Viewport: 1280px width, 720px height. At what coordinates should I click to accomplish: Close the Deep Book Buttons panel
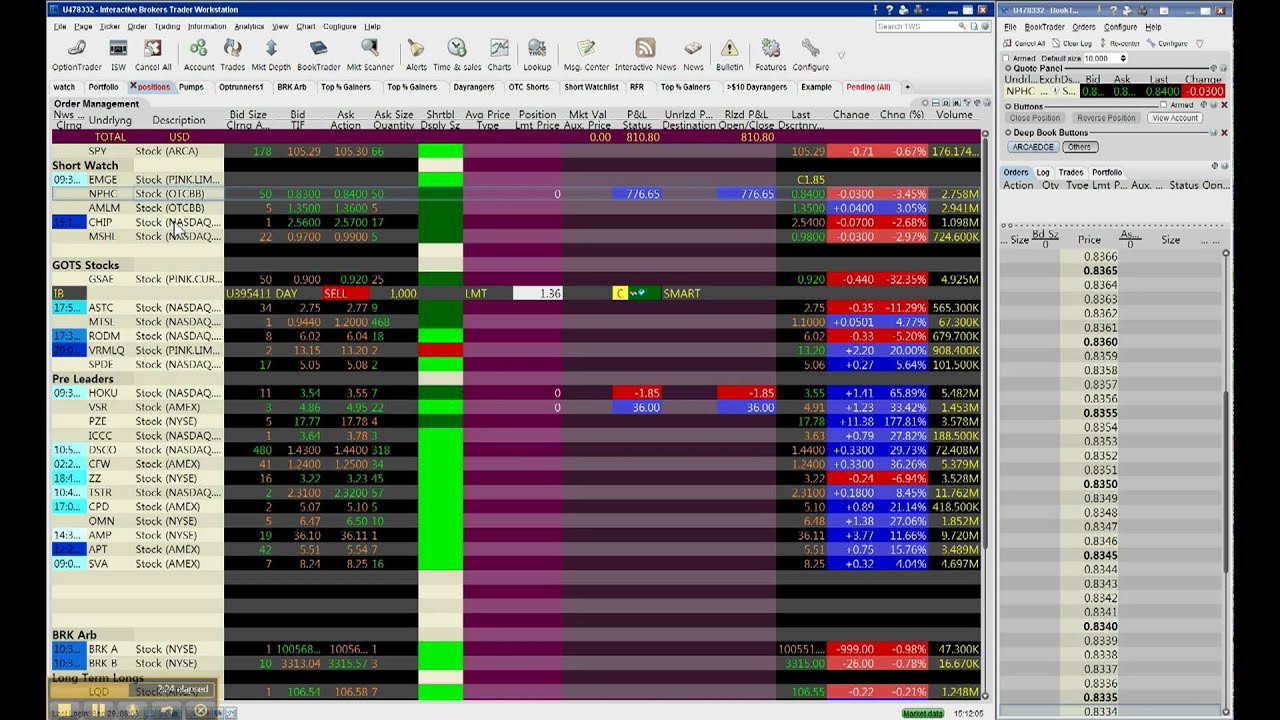[x=1224, y=132]
